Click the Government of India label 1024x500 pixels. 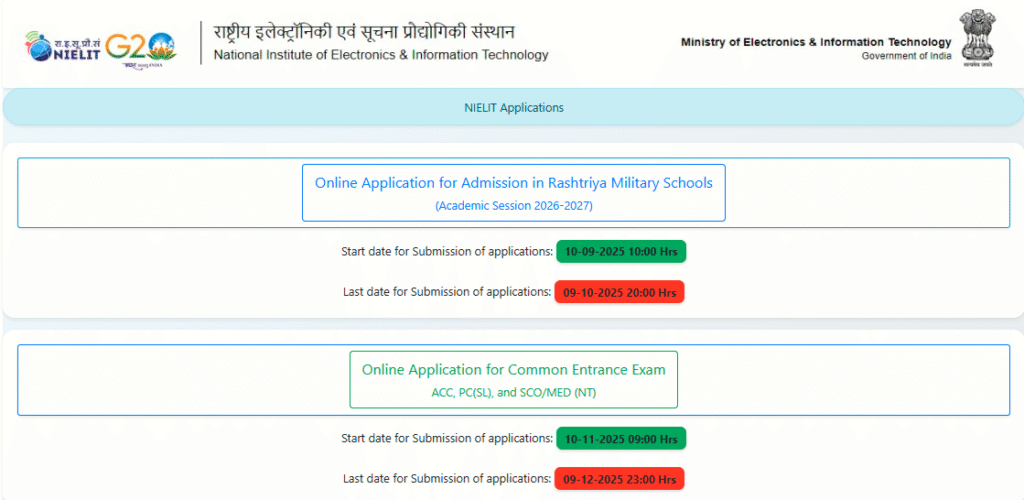[906, 56]
